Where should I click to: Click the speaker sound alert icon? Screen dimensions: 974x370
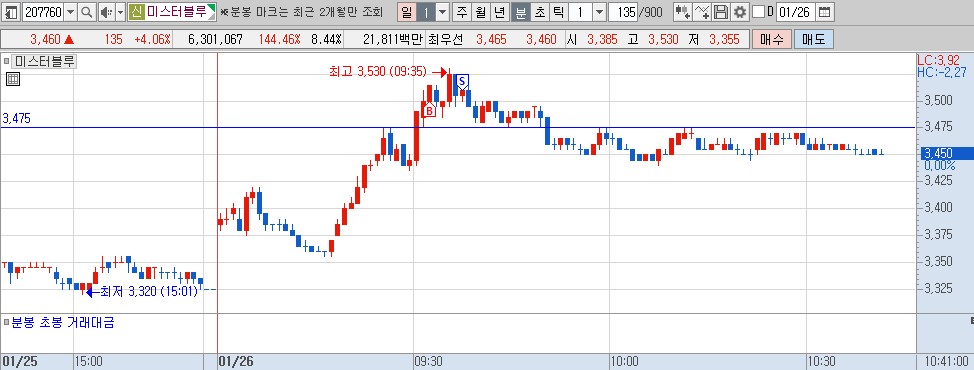pos(106,11)
